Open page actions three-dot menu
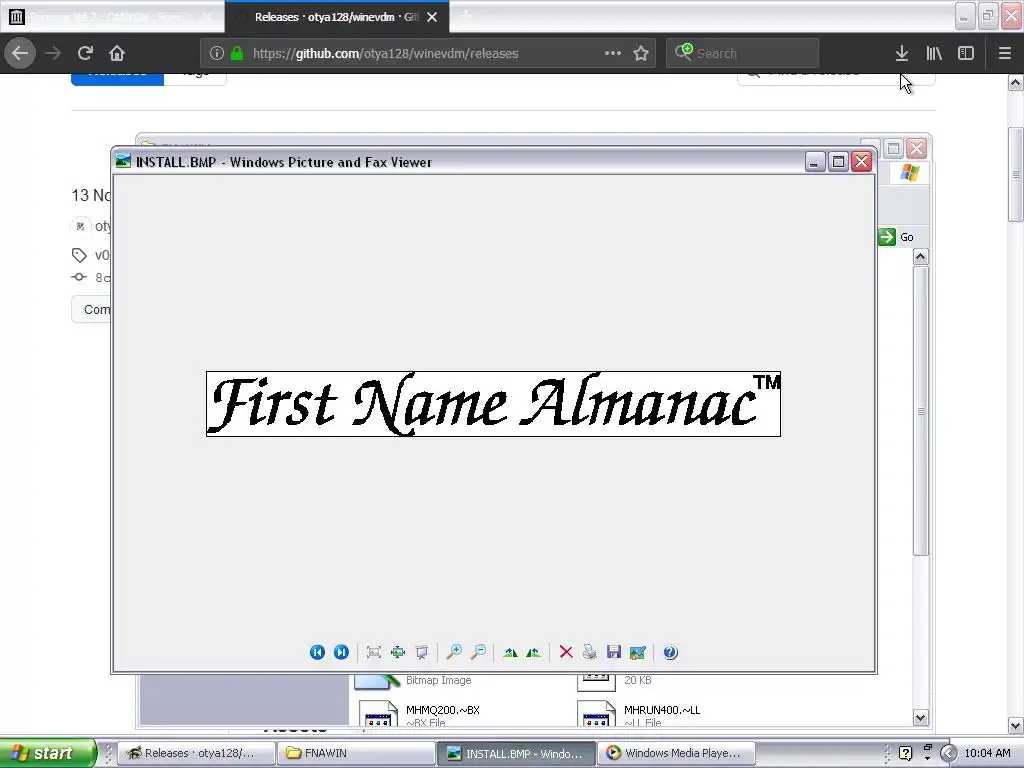1024x768 pixels. tap(613, 53)
